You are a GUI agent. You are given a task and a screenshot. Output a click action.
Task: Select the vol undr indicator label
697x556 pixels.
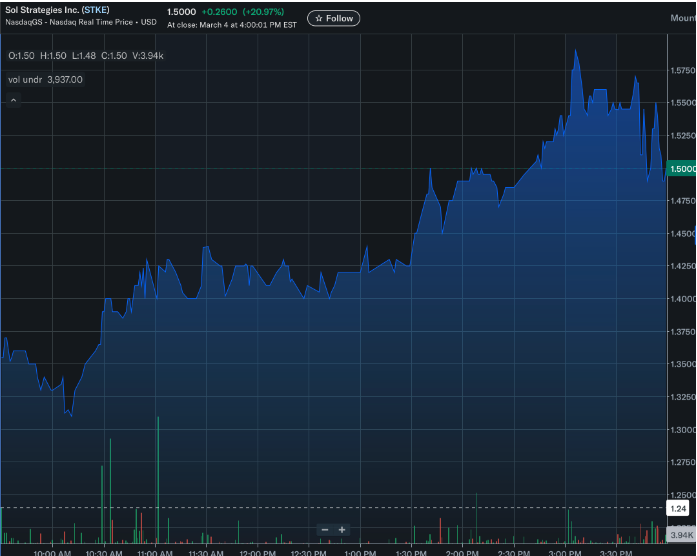point(26,79)
